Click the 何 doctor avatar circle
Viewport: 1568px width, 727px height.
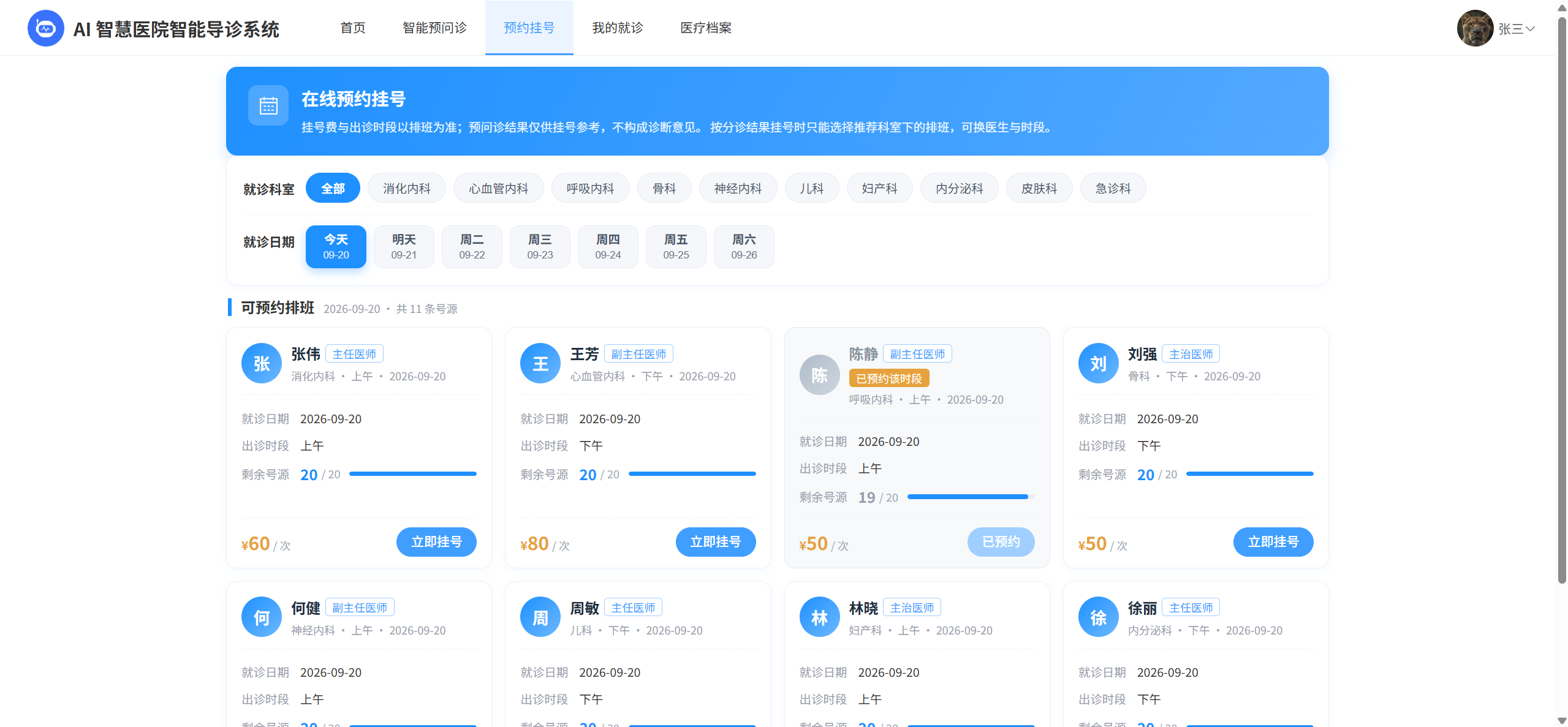coord(262,617)
